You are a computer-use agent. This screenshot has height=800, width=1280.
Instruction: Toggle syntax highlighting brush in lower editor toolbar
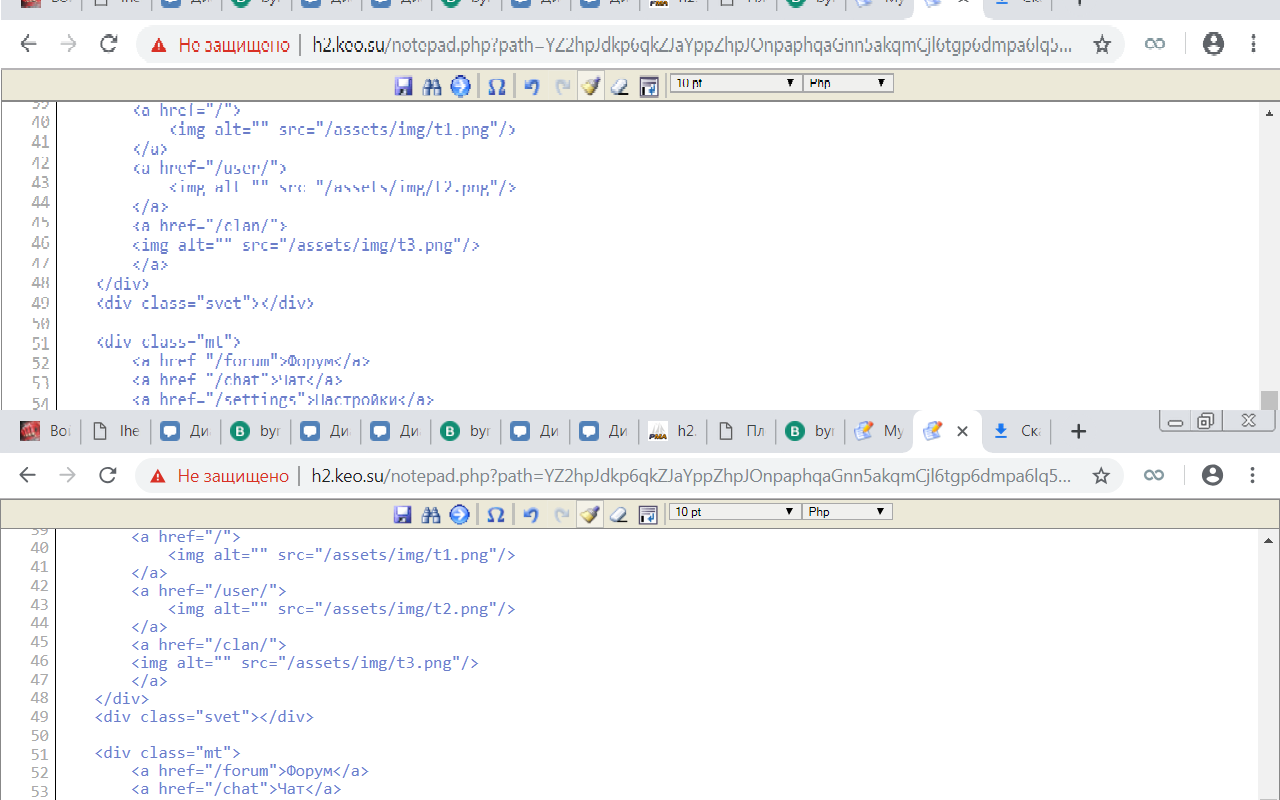coord(590,514)
